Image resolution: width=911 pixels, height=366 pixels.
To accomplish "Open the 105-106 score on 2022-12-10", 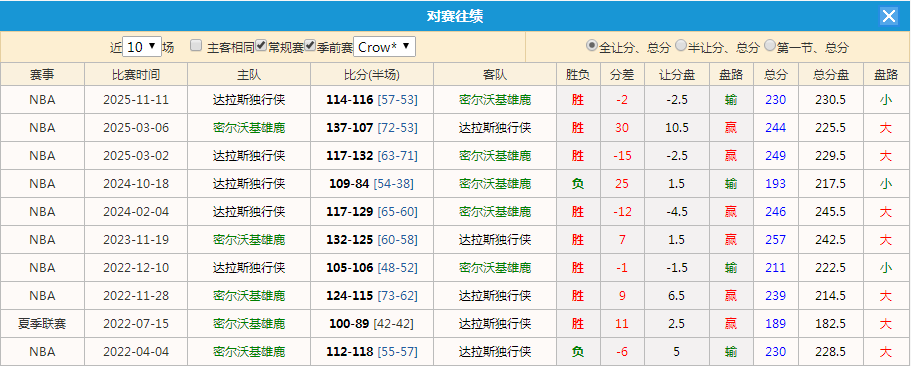I will (x=349, y=267).
